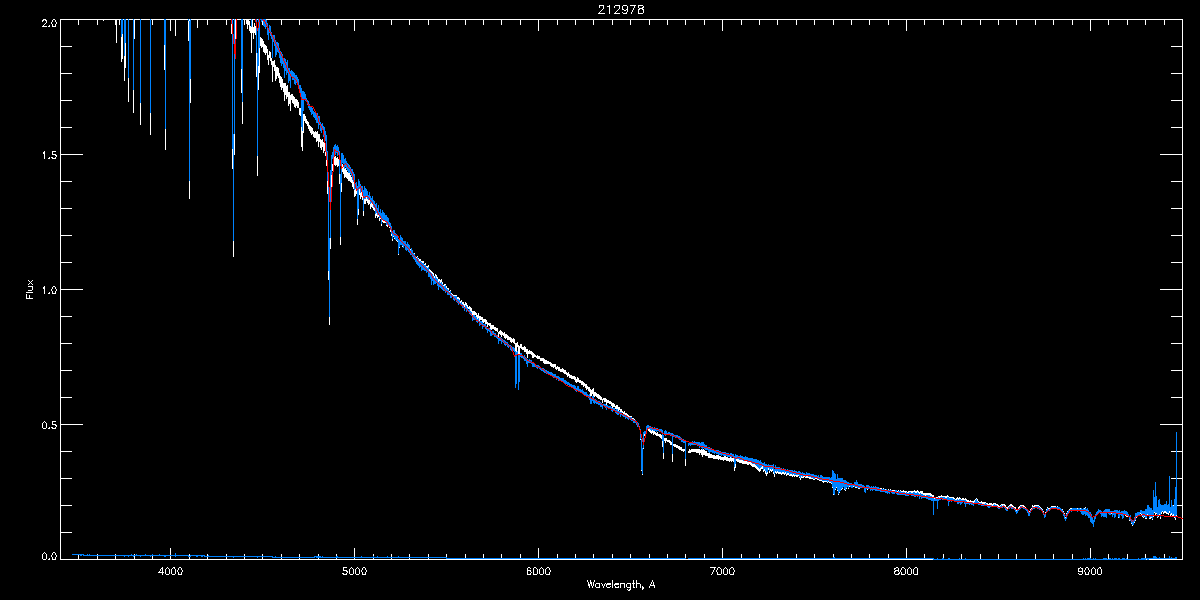Screen dimensions: 1200x600
Task: Click the x-axis tick label 9000
Action: 1090,572
